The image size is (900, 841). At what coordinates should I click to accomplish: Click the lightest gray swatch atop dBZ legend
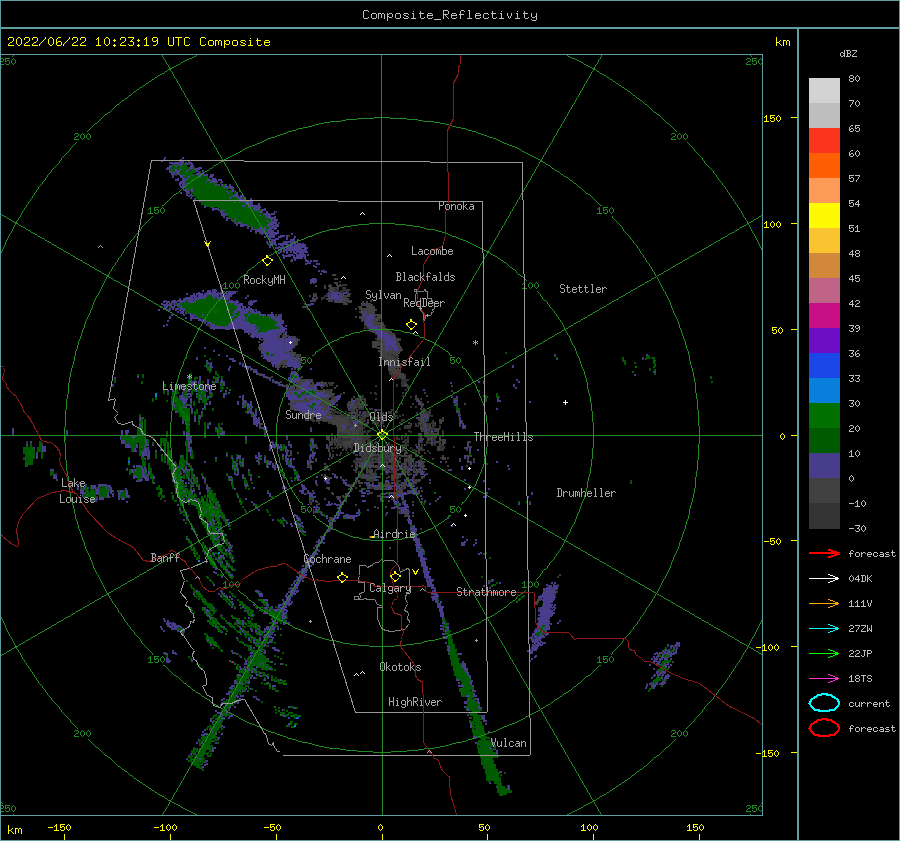tap(824, 91)
